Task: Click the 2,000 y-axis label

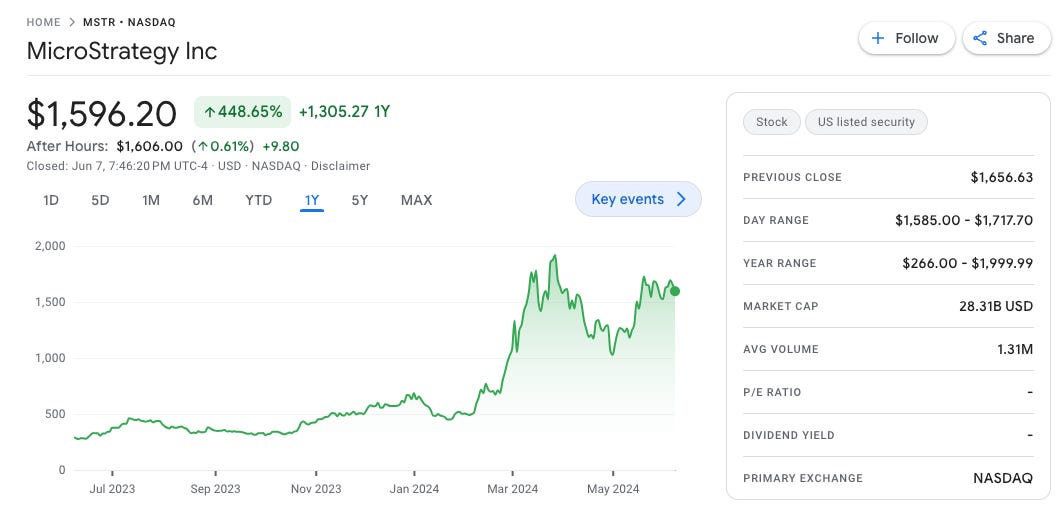Action: 50,246
